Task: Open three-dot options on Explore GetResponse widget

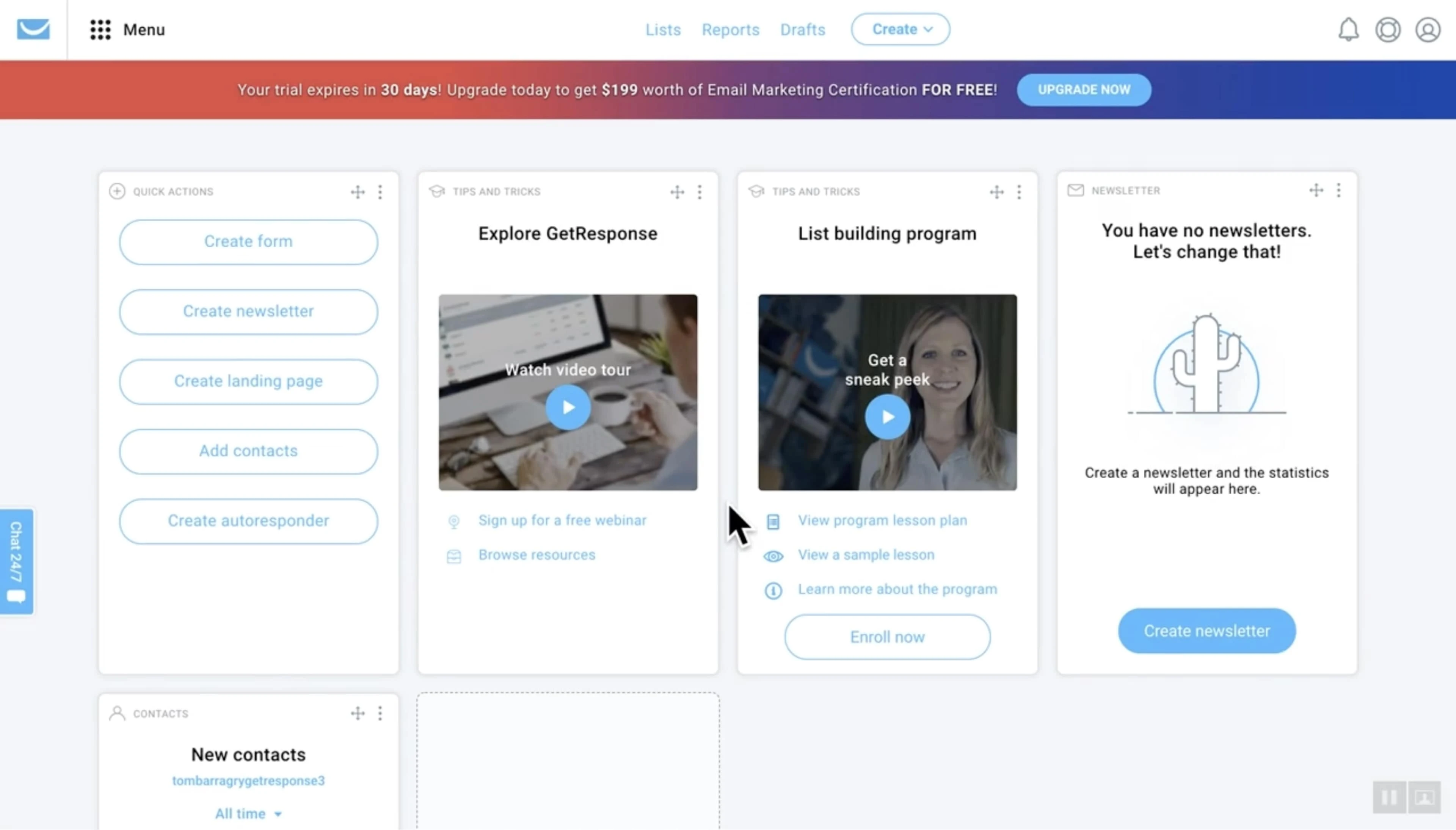Action: pos(699,191)
